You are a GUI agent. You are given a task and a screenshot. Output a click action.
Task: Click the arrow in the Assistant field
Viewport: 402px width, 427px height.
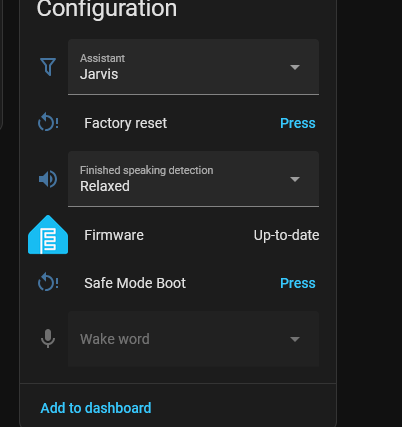tap(295, 67)
